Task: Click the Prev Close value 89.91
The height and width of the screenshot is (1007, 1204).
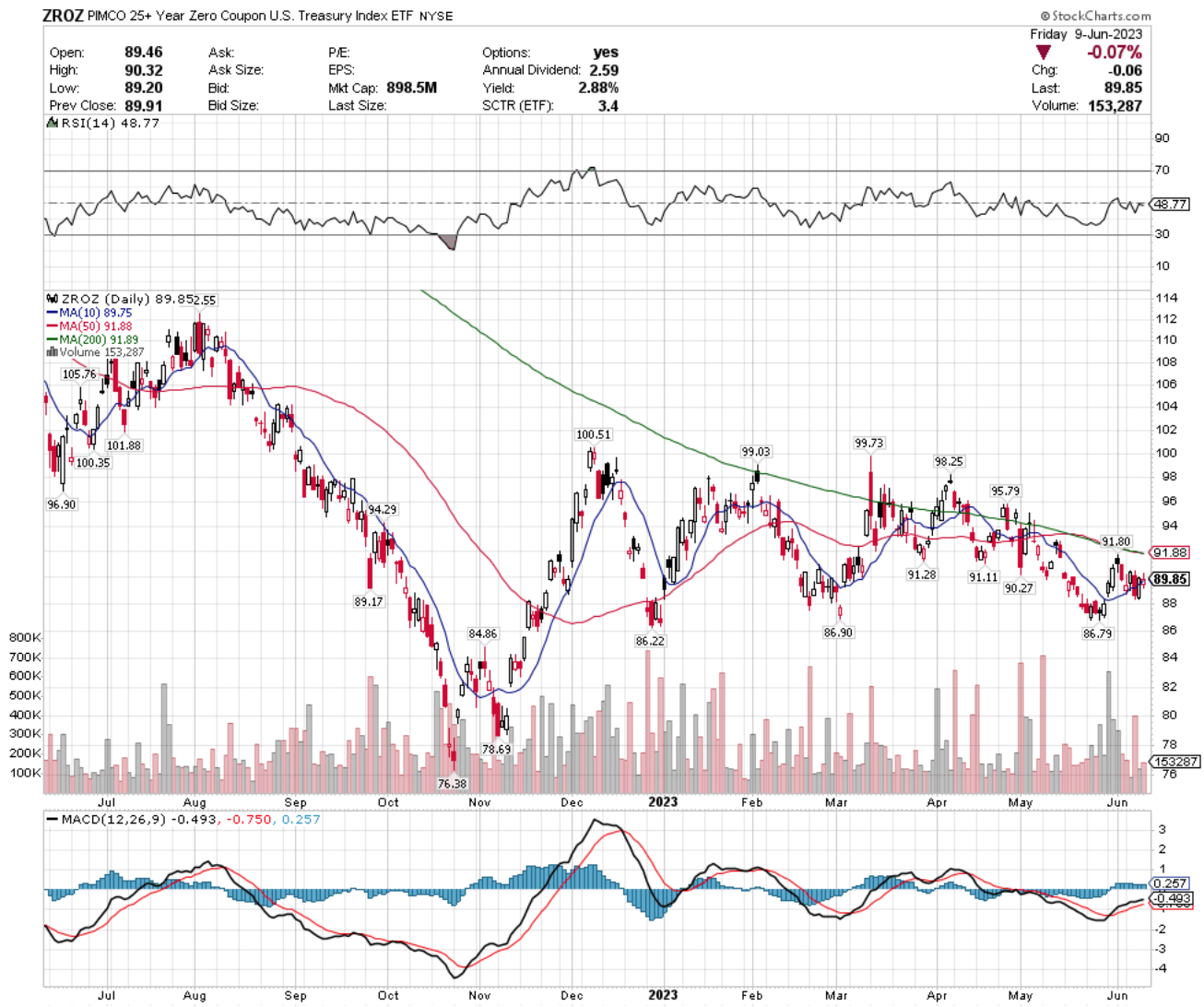Action: [x=144, y=105]
